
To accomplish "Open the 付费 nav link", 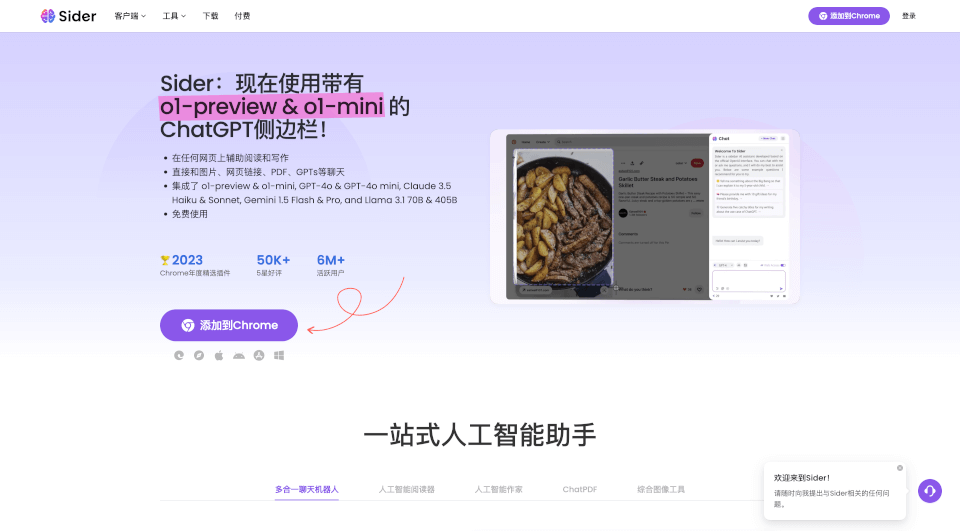I will point(242,16).
